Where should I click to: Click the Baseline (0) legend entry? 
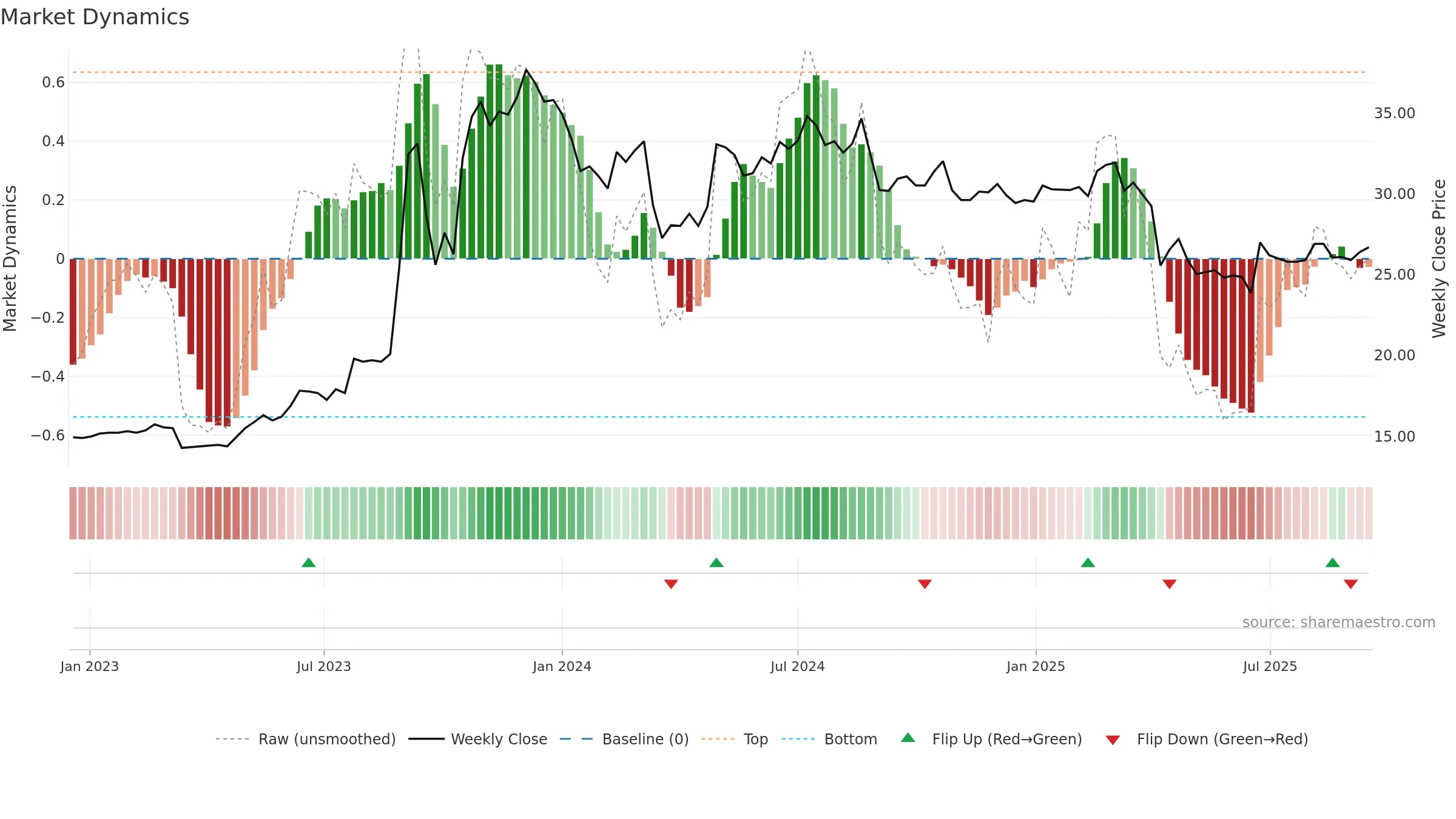624,739
